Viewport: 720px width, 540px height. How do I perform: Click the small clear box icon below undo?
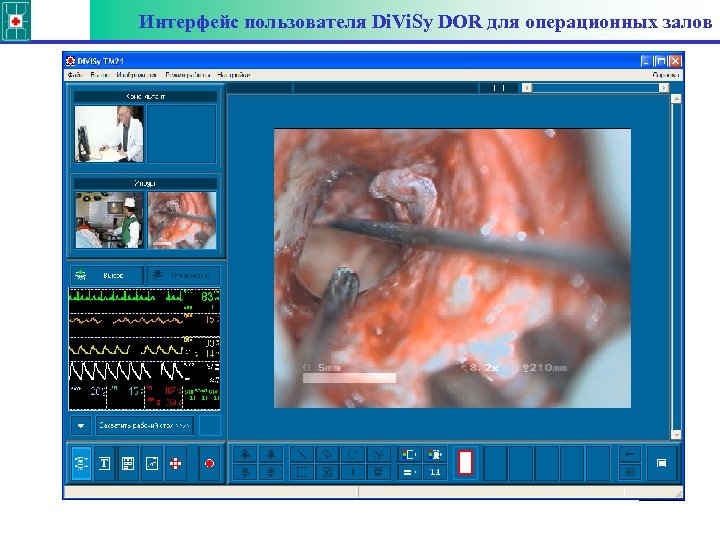[630, 472]
